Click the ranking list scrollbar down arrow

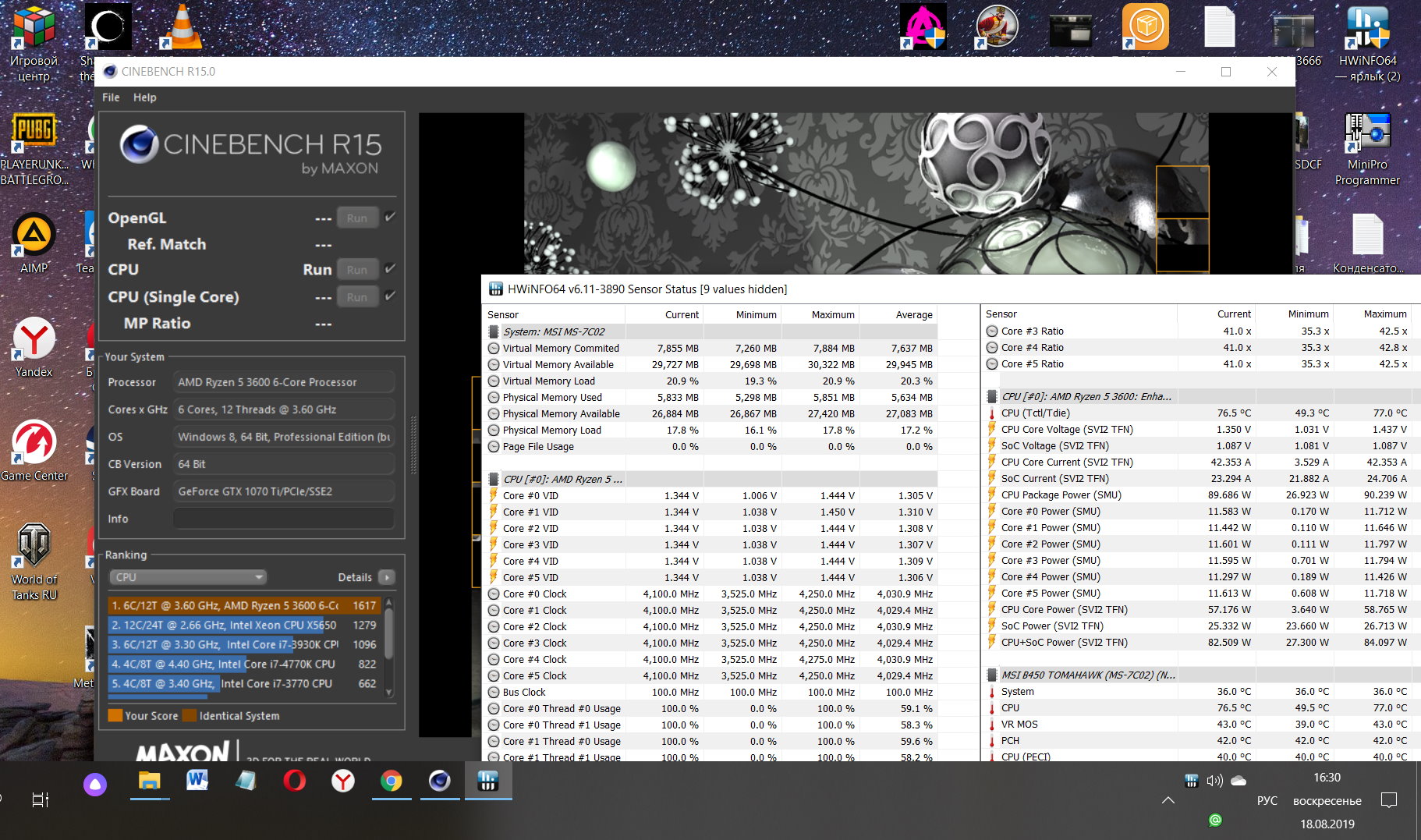click(x=389, y=692)
